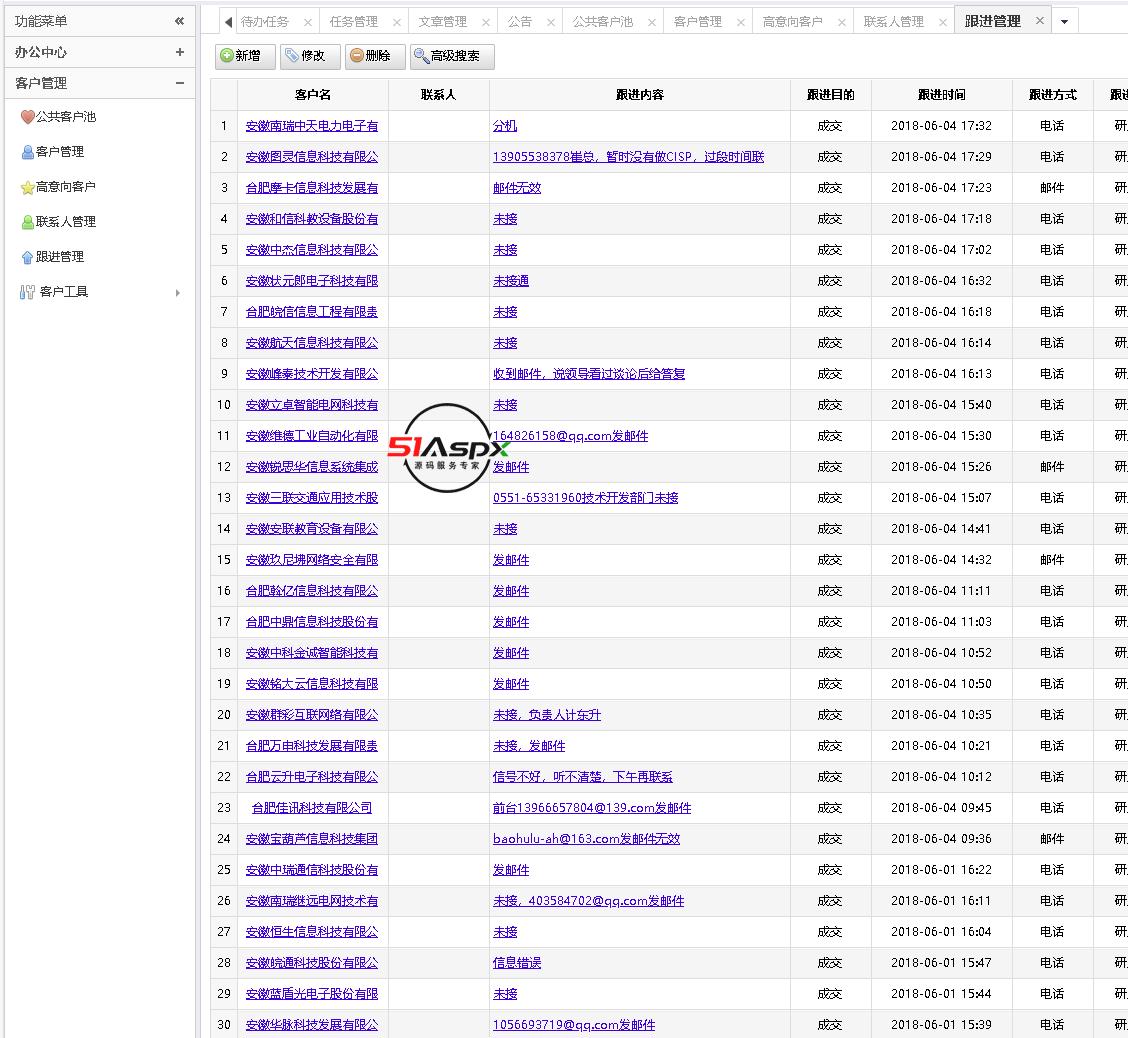The image size is (1128, 1038).
Task: Open 联系人管理 green person icon
Action: pyautogui.click(x=27, y=222)
